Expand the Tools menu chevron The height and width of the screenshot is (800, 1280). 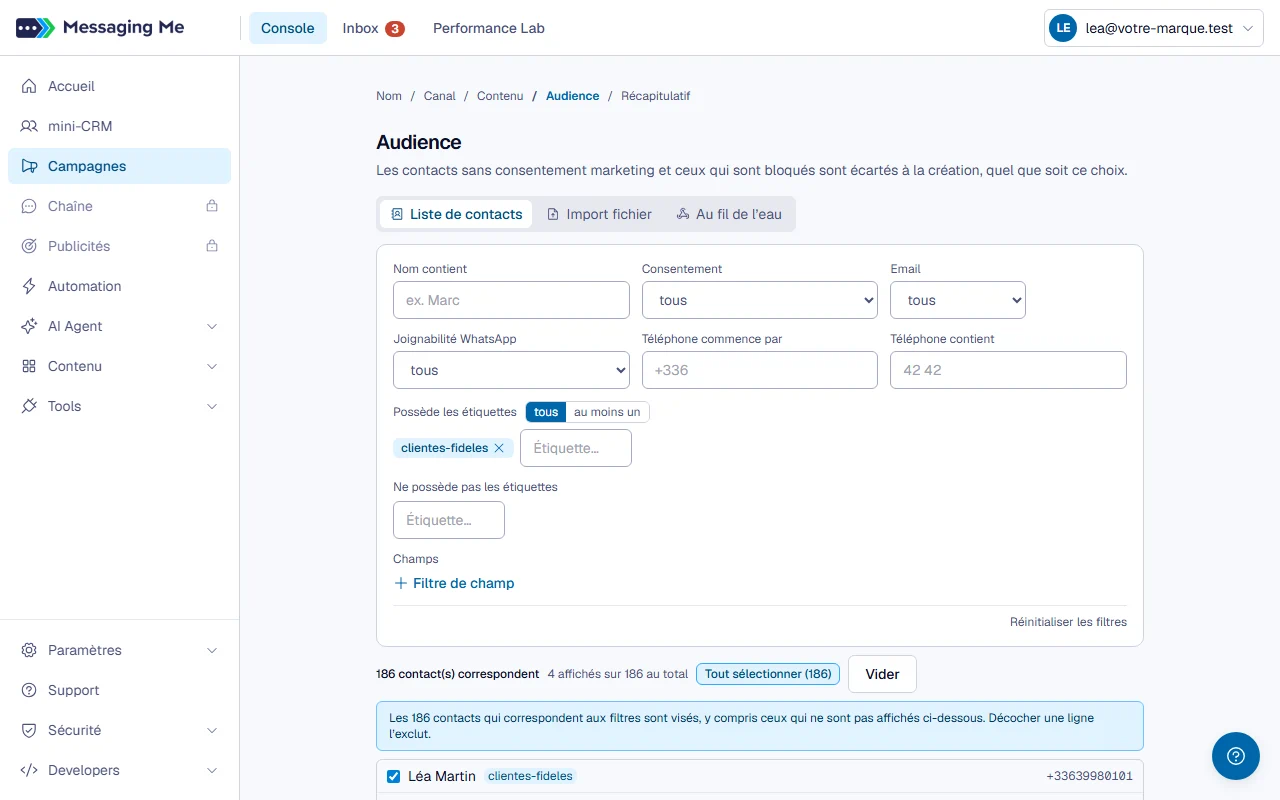[212, 406]
